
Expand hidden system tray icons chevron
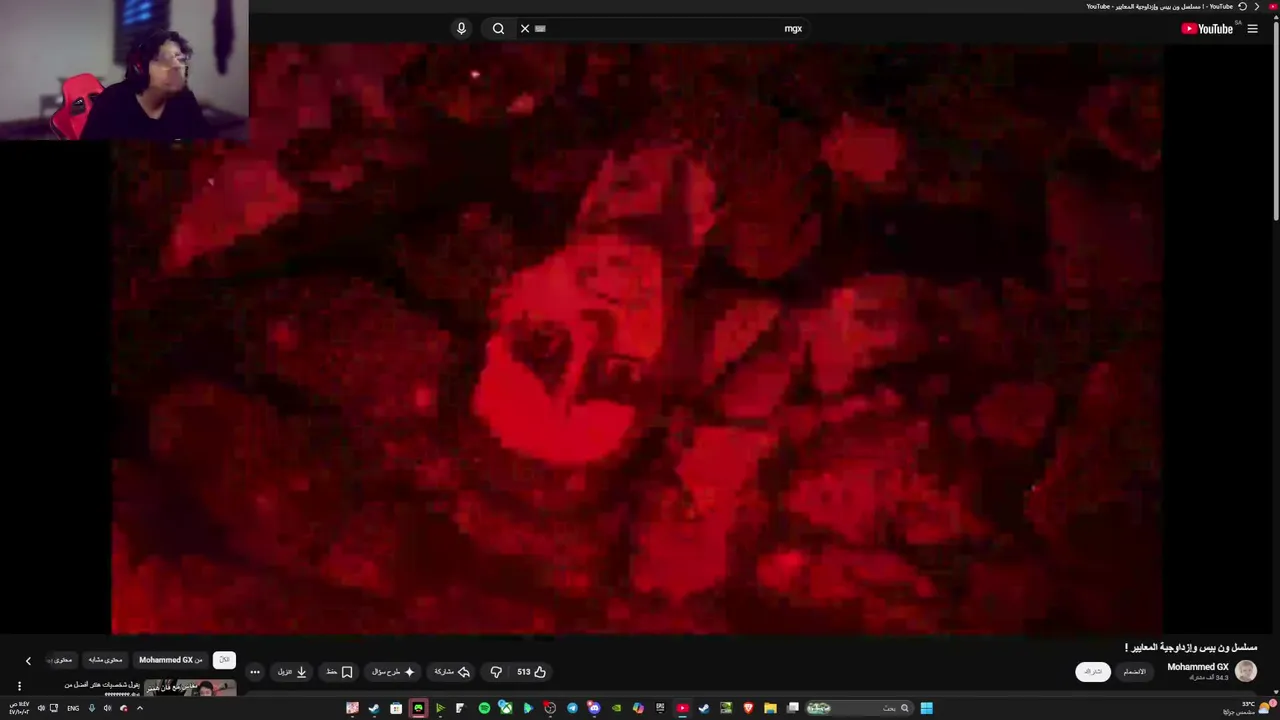(x=139, y=708)
